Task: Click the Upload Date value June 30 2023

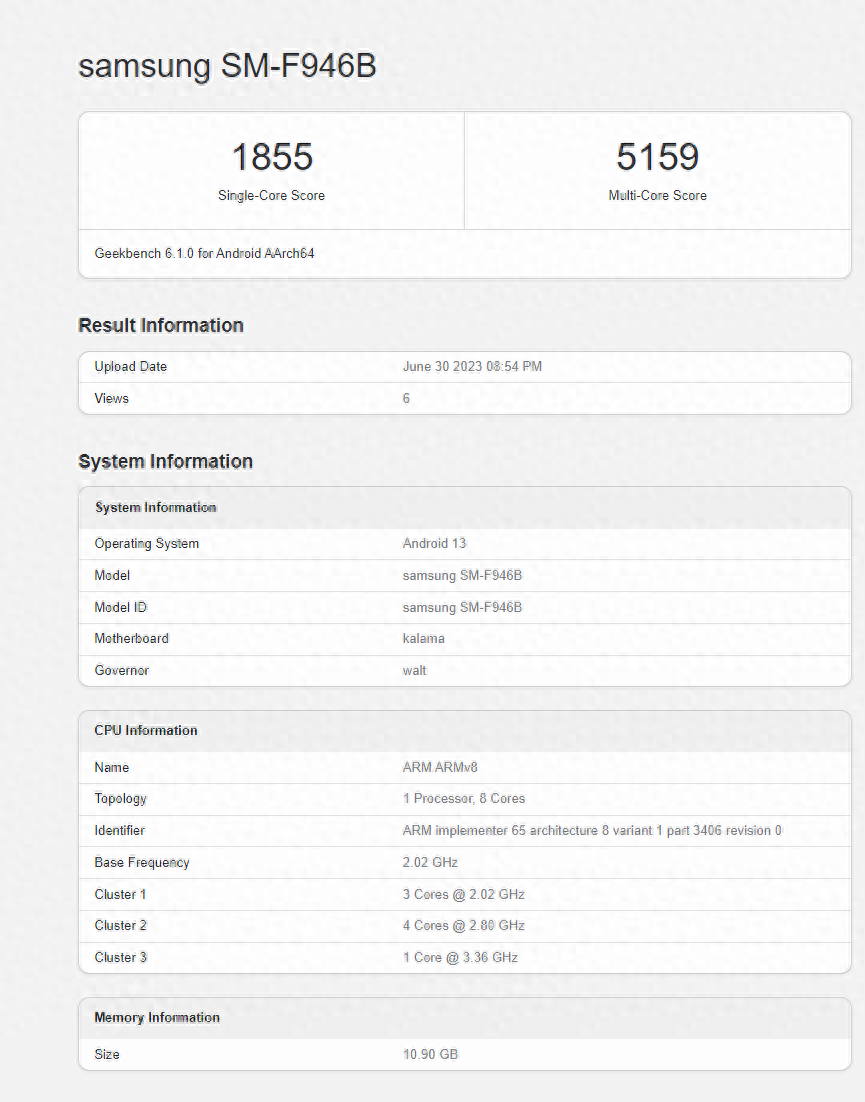Action: [472, 367]
